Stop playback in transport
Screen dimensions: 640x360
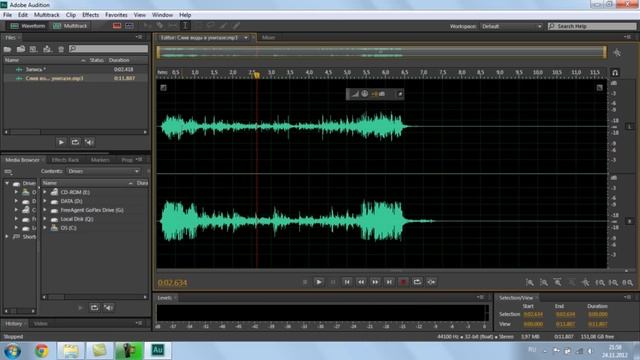pos(305,282)
